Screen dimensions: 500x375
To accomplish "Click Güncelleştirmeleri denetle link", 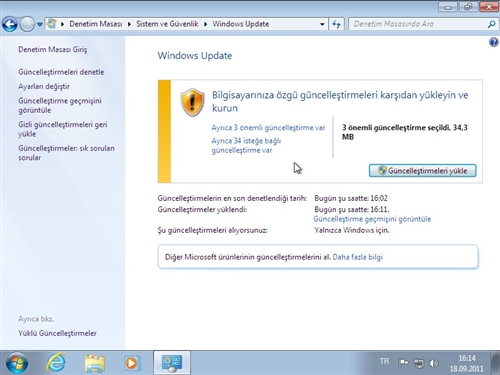I will pos(61,72).
